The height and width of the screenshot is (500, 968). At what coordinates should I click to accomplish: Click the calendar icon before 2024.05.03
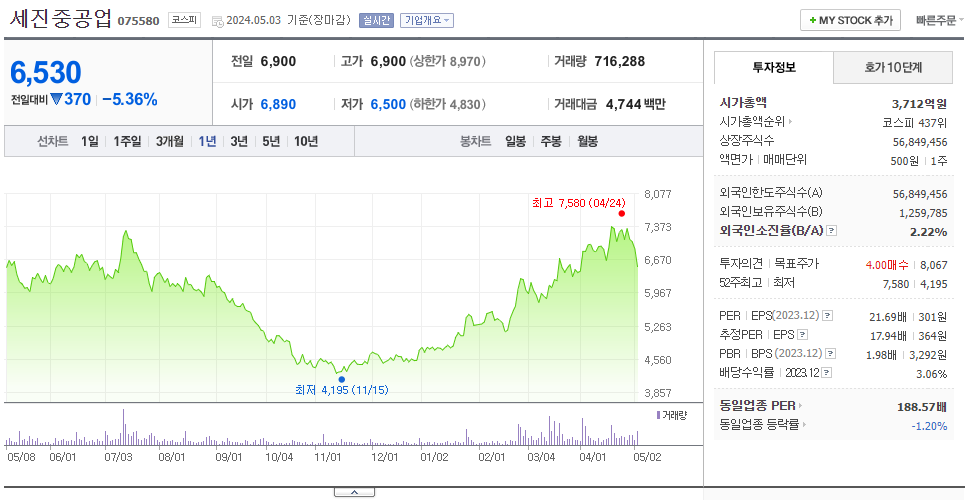click(217, 21)
